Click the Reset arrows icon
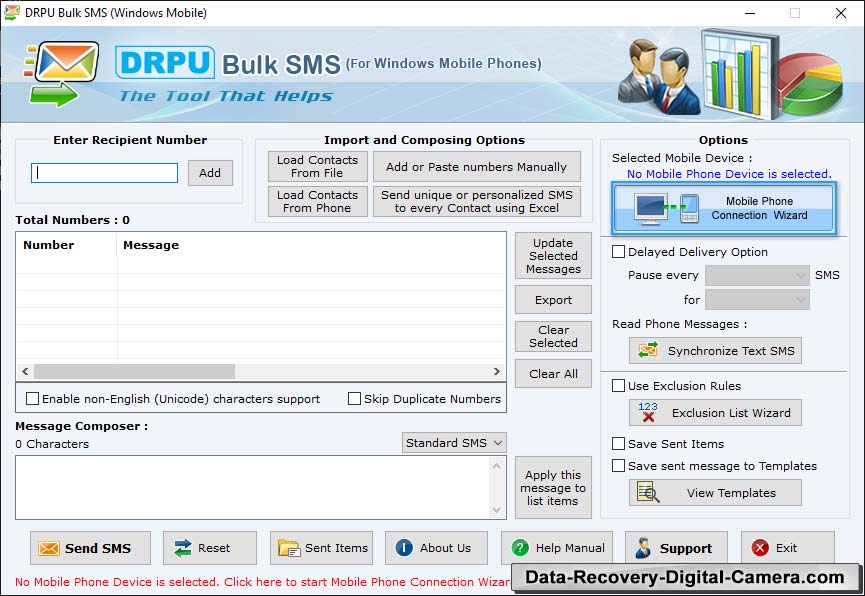The width and height of the screenshot is (865, 596). (x=183, y=548)
